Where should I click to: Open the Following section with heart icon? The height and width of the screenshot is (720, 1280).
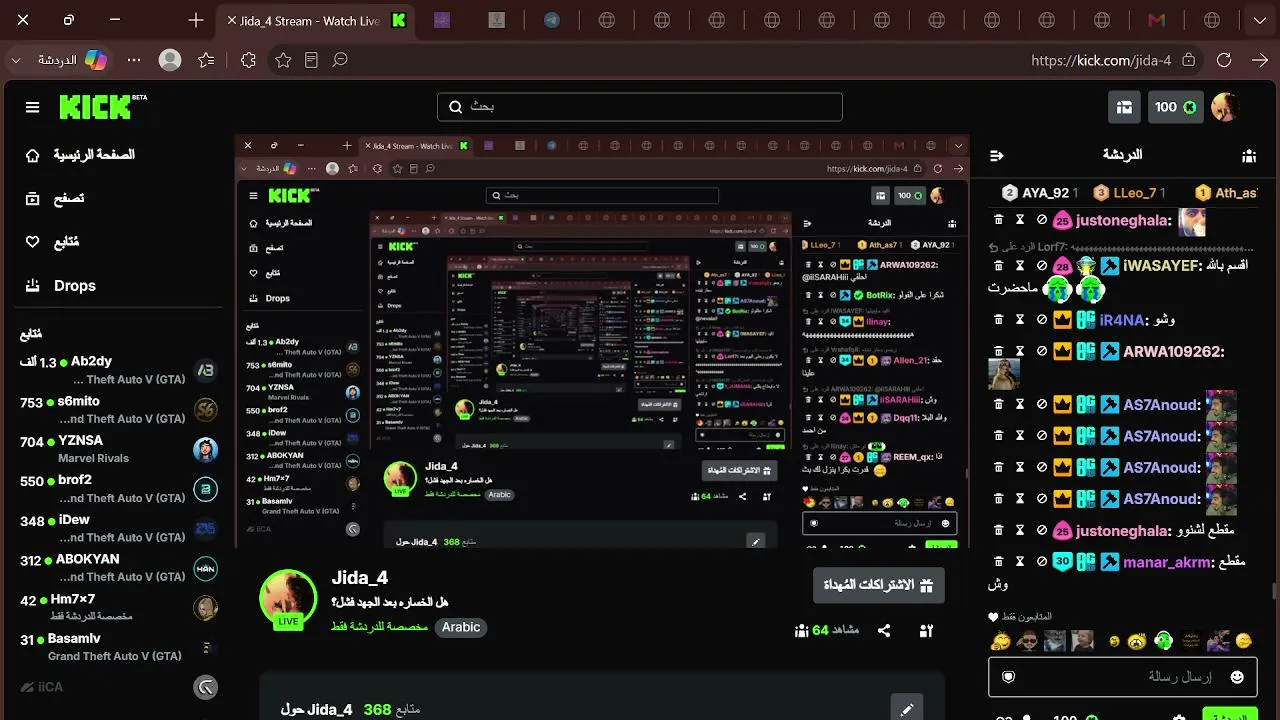pos(53,242)
